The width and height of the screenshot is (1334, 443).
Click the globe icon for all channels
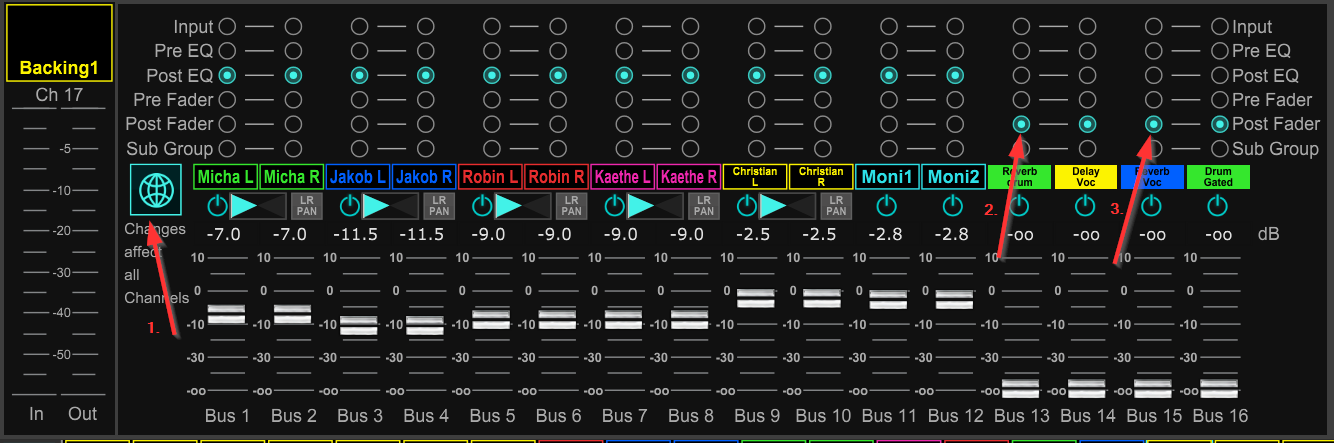(156, 190)
